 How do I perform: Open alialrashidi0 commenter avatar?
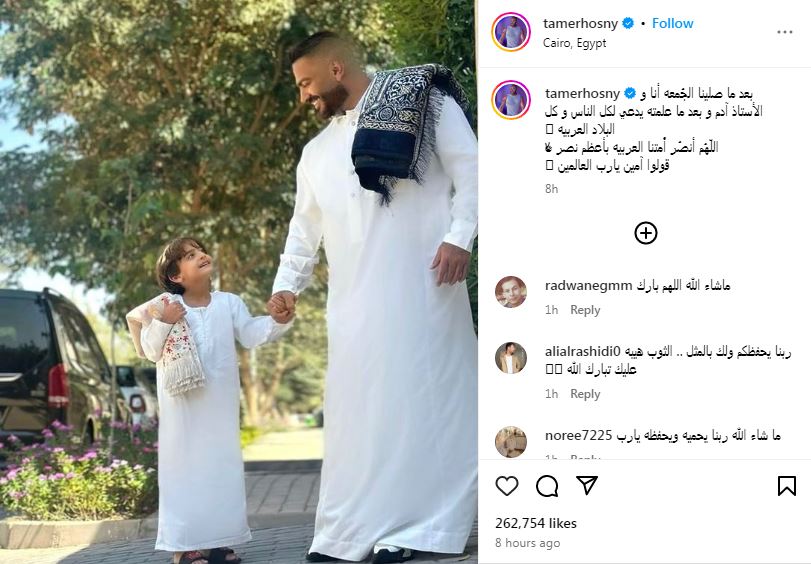pyautogui.click(x=511, y=358)
